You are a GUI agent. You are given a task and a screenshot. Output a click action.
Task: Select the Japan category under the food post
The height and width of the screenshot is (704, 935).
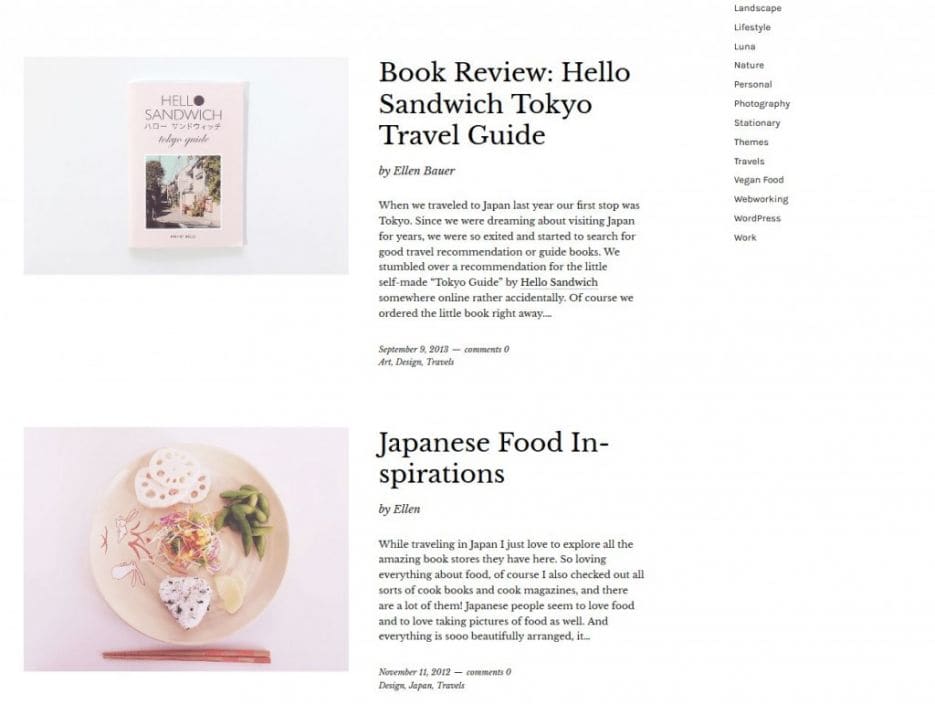coord(420,686)
